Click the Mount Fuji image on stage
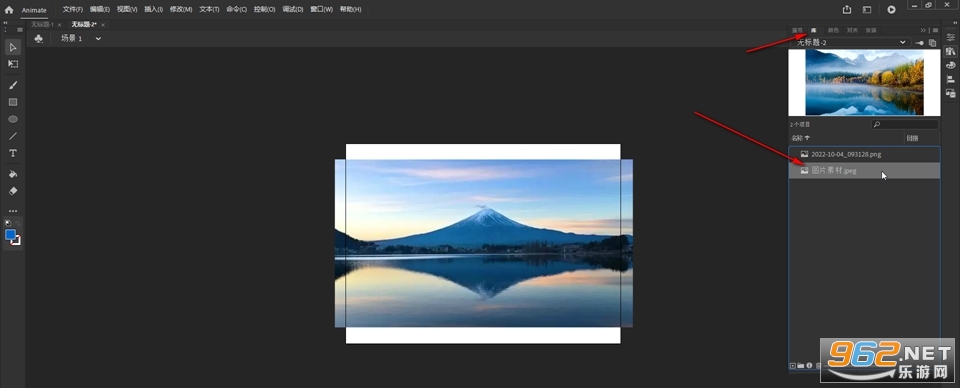Screen dimensions: 960x388 pos(484,244)
